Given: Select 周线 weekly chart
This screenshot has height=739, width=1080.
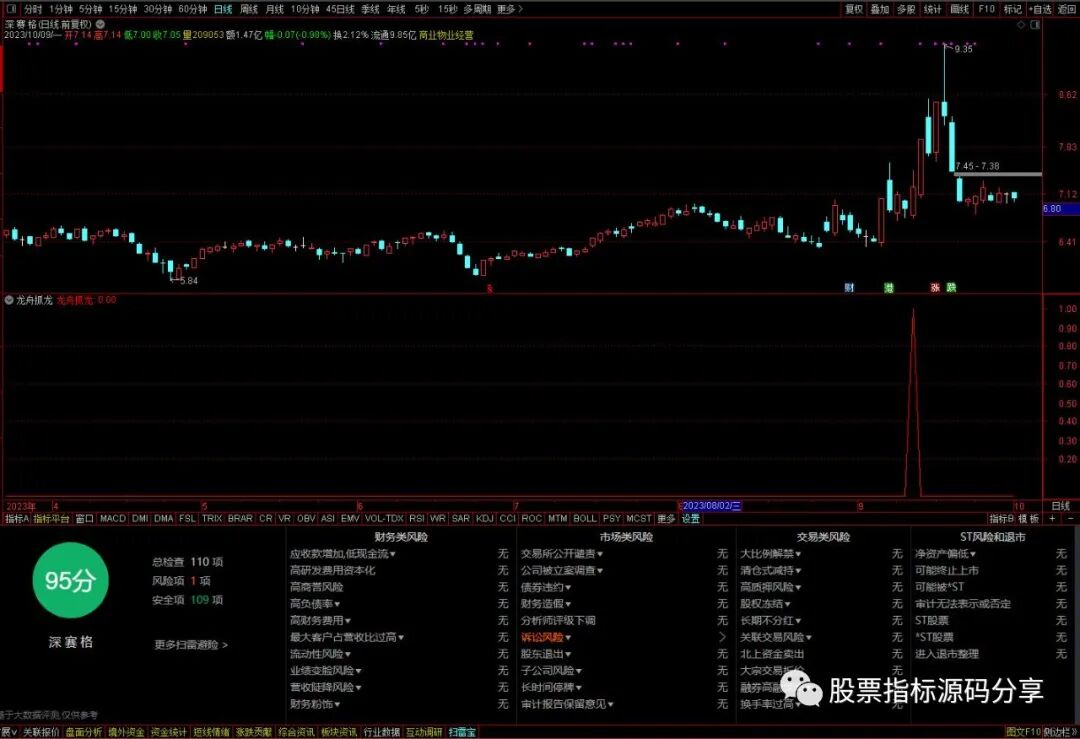Looking at the screenshot, I should [249, 9].
